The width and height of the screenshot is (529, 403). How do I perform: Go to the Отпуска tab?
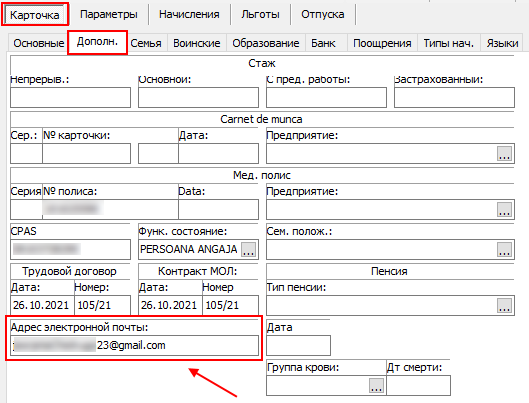pos(323,15)
